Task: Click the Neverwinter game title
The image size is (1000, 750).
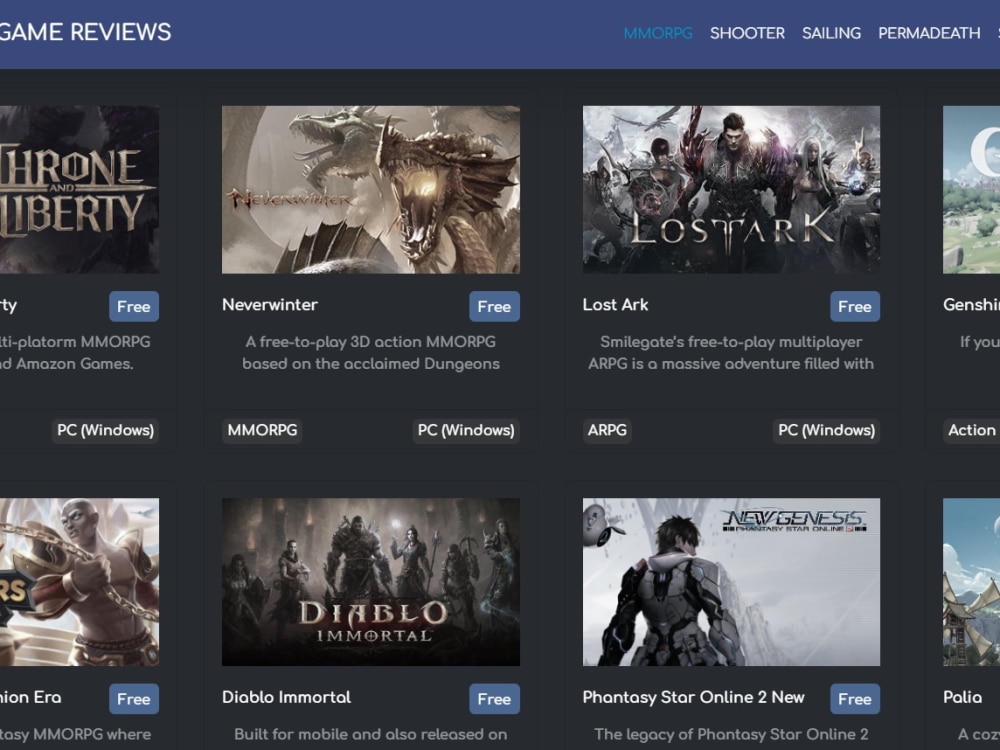Action: pyautogui.click(x=270, y=305)
